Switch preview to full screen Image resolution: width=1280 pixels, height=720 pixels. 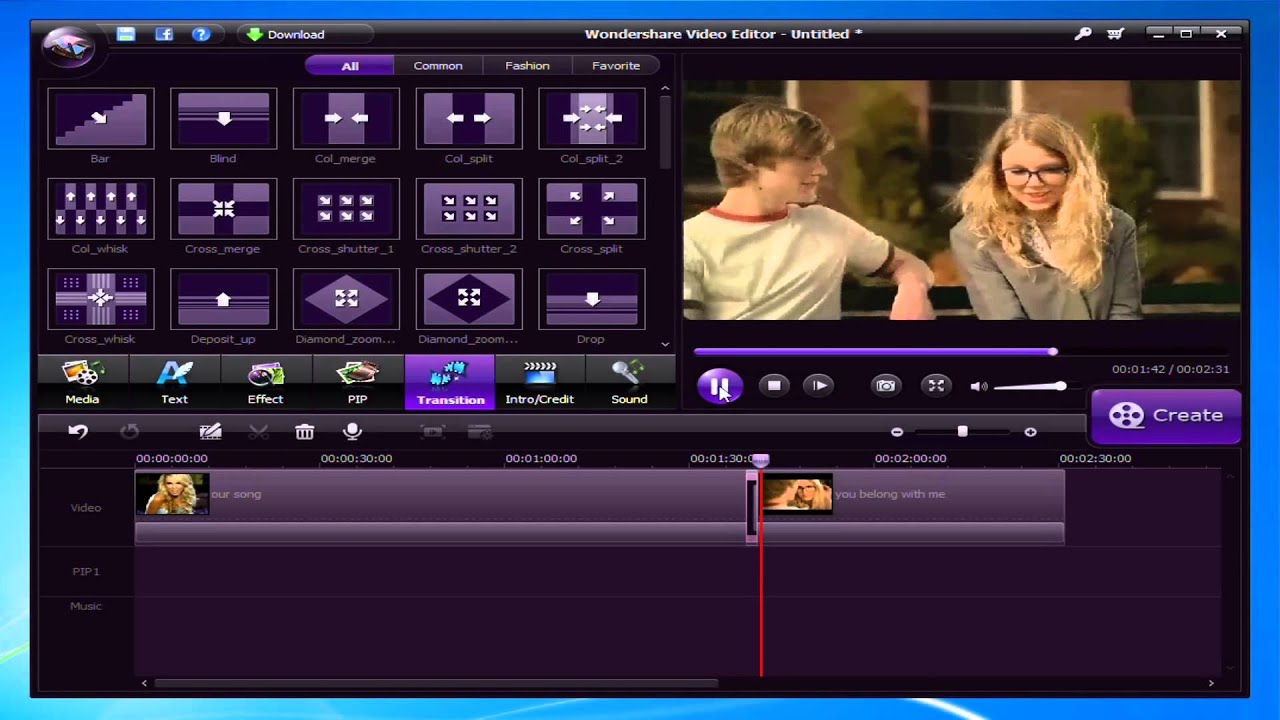click(936, 385)
